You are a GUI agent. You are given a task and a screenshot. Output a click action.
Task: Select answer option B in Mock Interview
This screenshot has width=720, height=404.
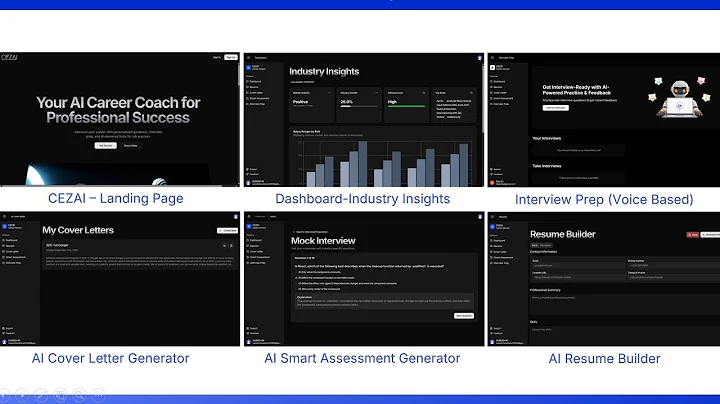(x=326, y=278)
